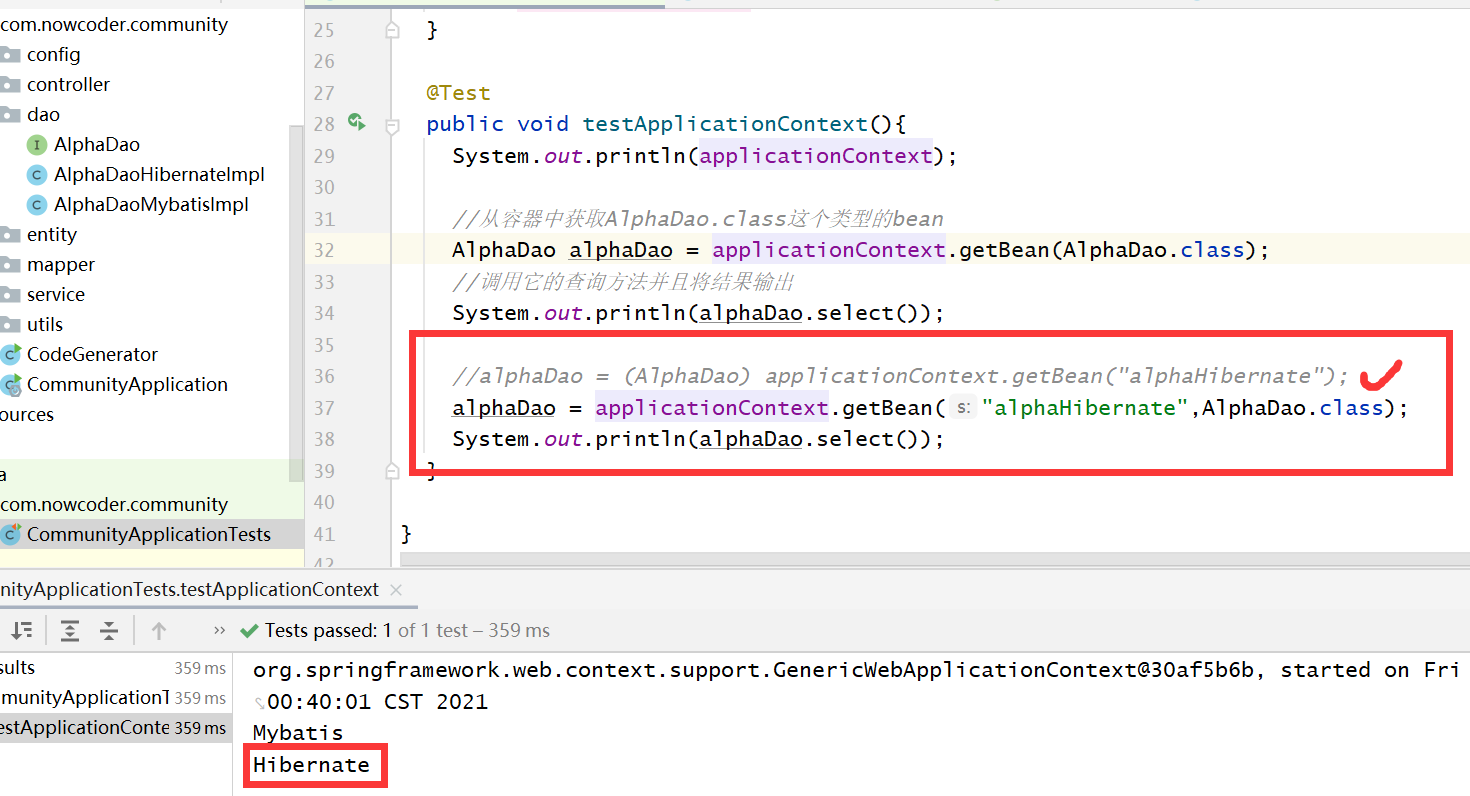1470x796 pixels.
Task: Click the @Test annotation on line 27
Action: point(459,93)
